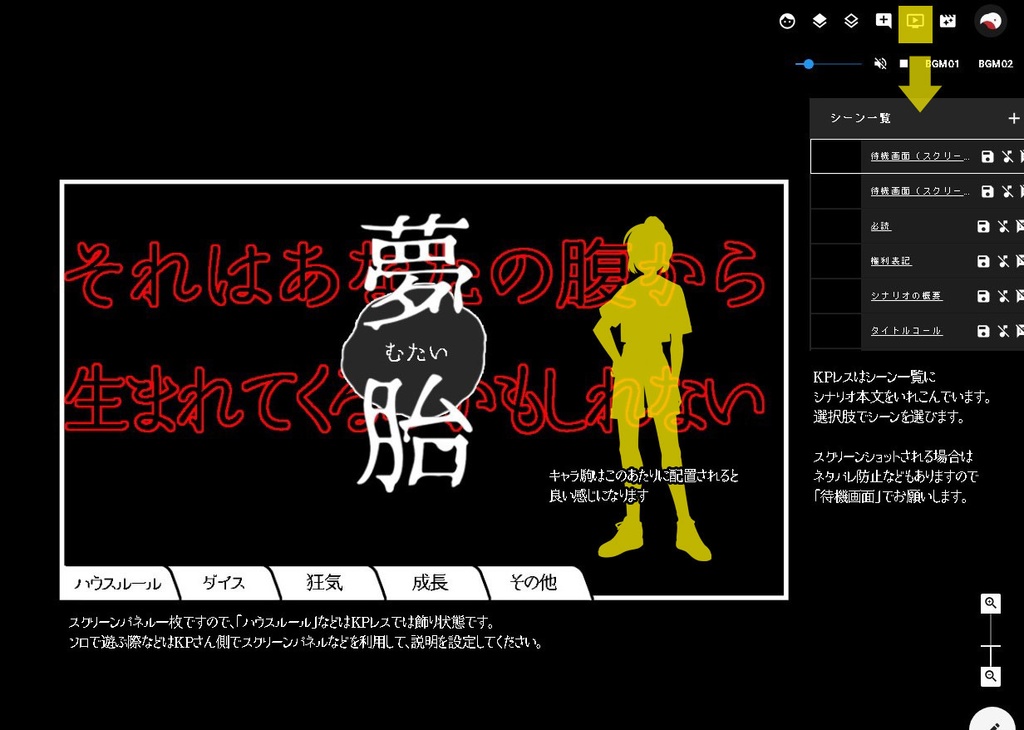Image resolution: width=1024 pixels, height=730 pixels.
Task: Save the タイトルコール scene via floppy icon
Action: (x=984, y=331)
